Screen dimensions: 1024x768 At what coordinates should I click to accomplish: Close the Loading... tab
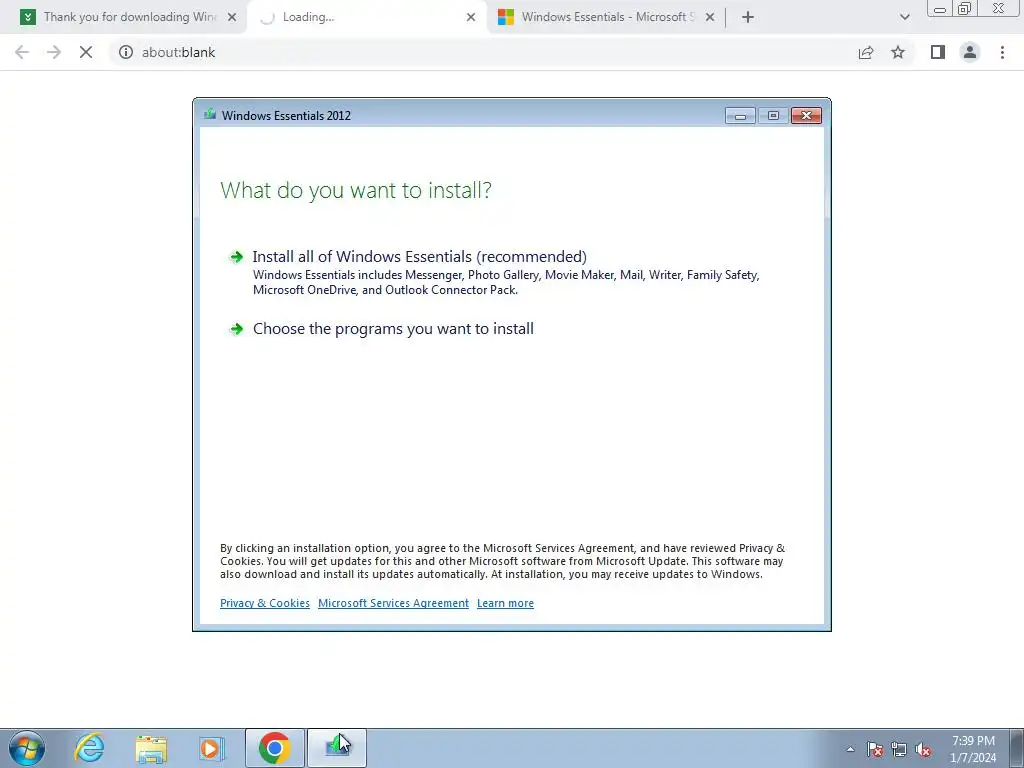tap(471, 17)
